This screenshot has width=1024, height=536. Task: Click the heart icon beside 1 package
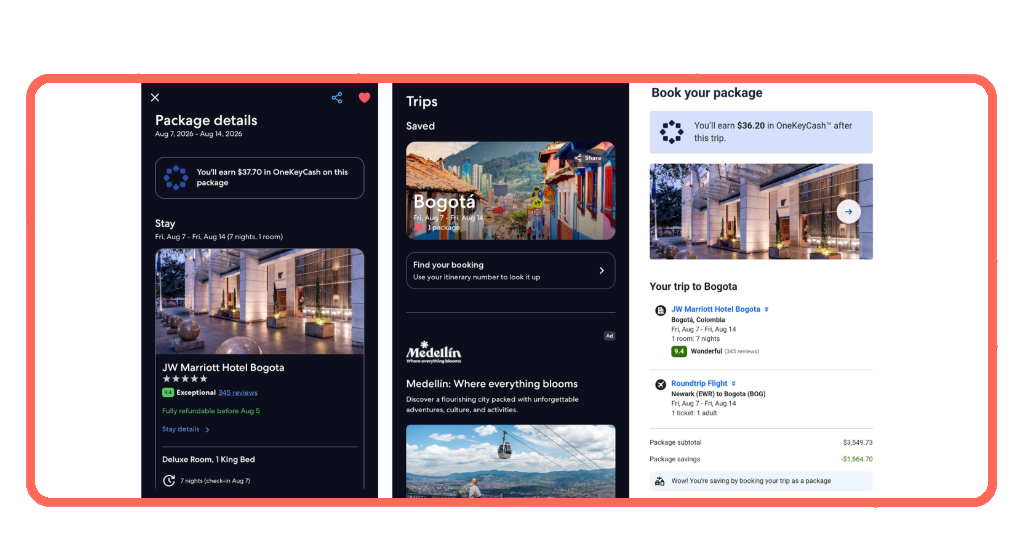tap(419, 227)
